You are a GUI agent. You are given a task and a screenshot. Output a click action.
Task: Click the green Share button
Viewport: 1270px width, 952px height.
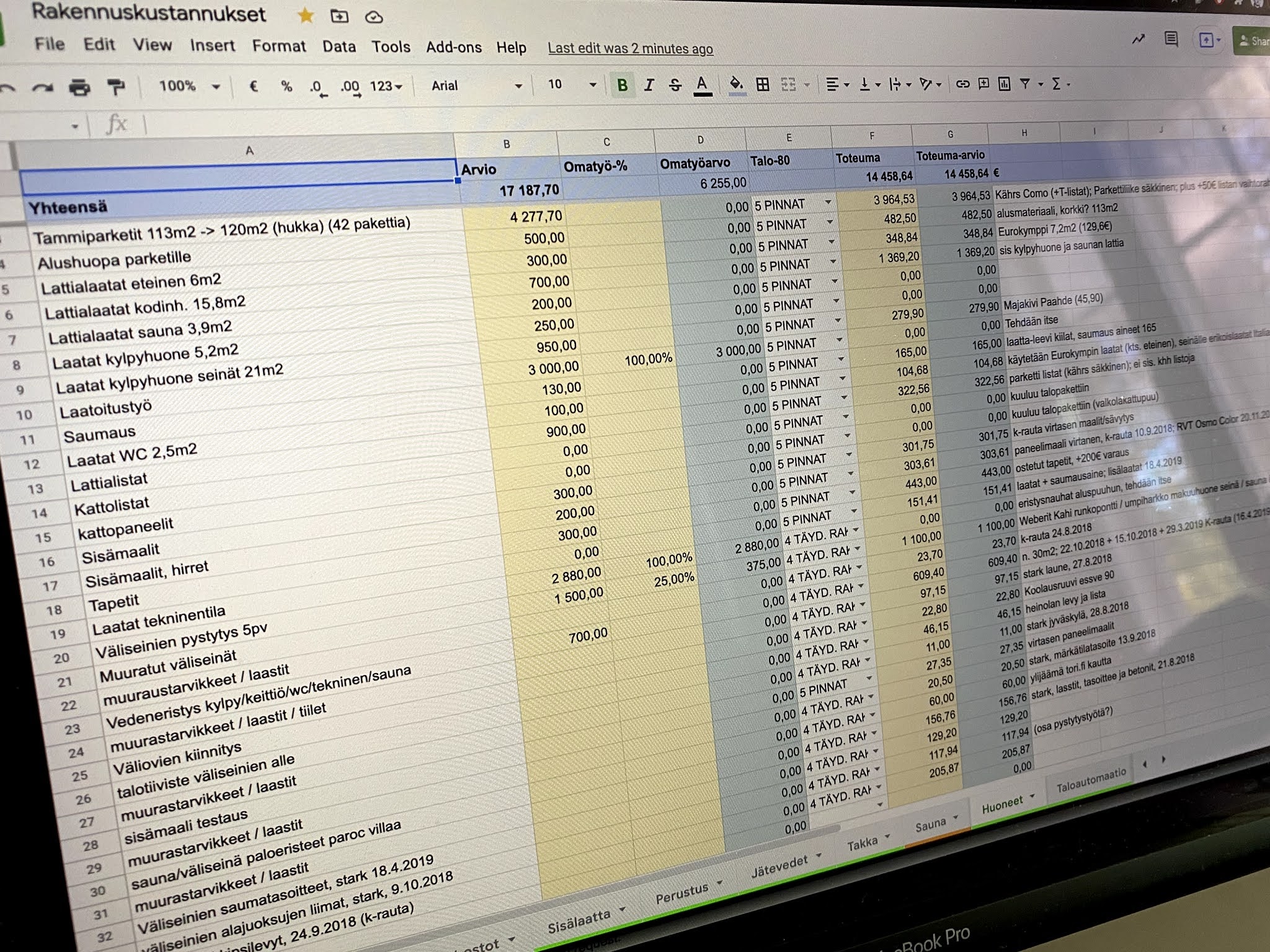coord(1252,41)
